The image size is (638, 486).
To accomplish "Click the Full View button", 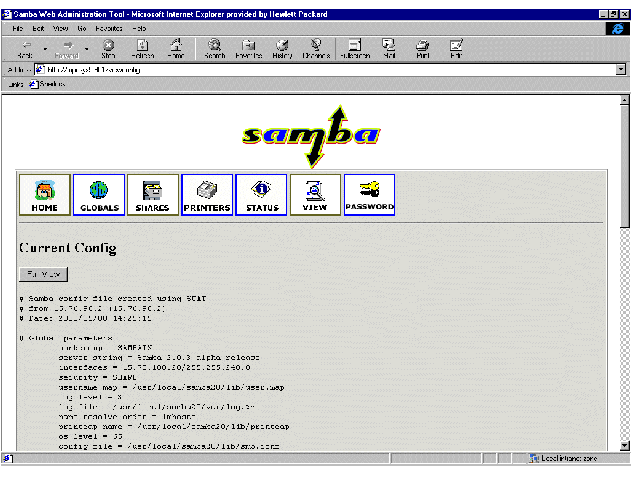I will pyautogui.click(x=44, y=274).
